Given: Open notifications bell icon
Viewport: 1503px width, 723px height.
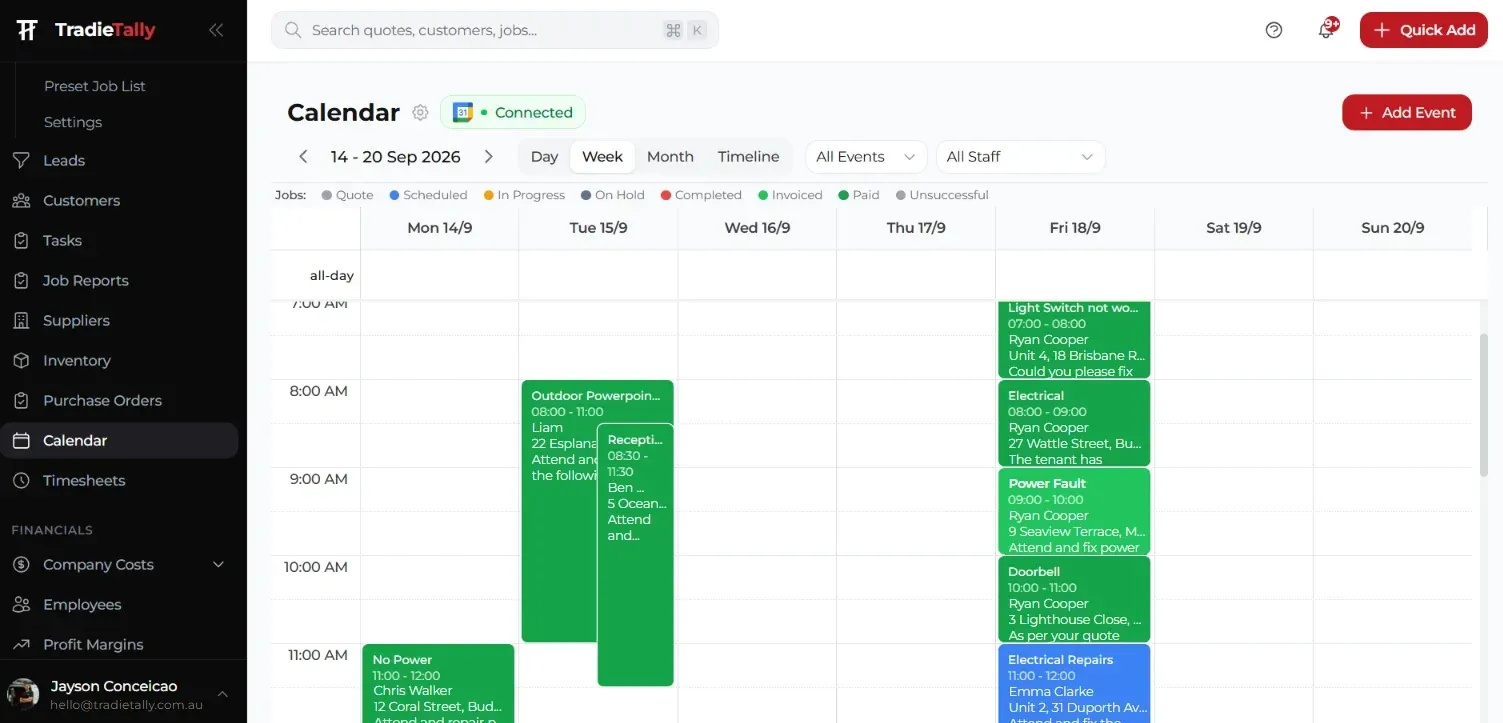Looking at the screenshot, I should (x=1326, y=30).
